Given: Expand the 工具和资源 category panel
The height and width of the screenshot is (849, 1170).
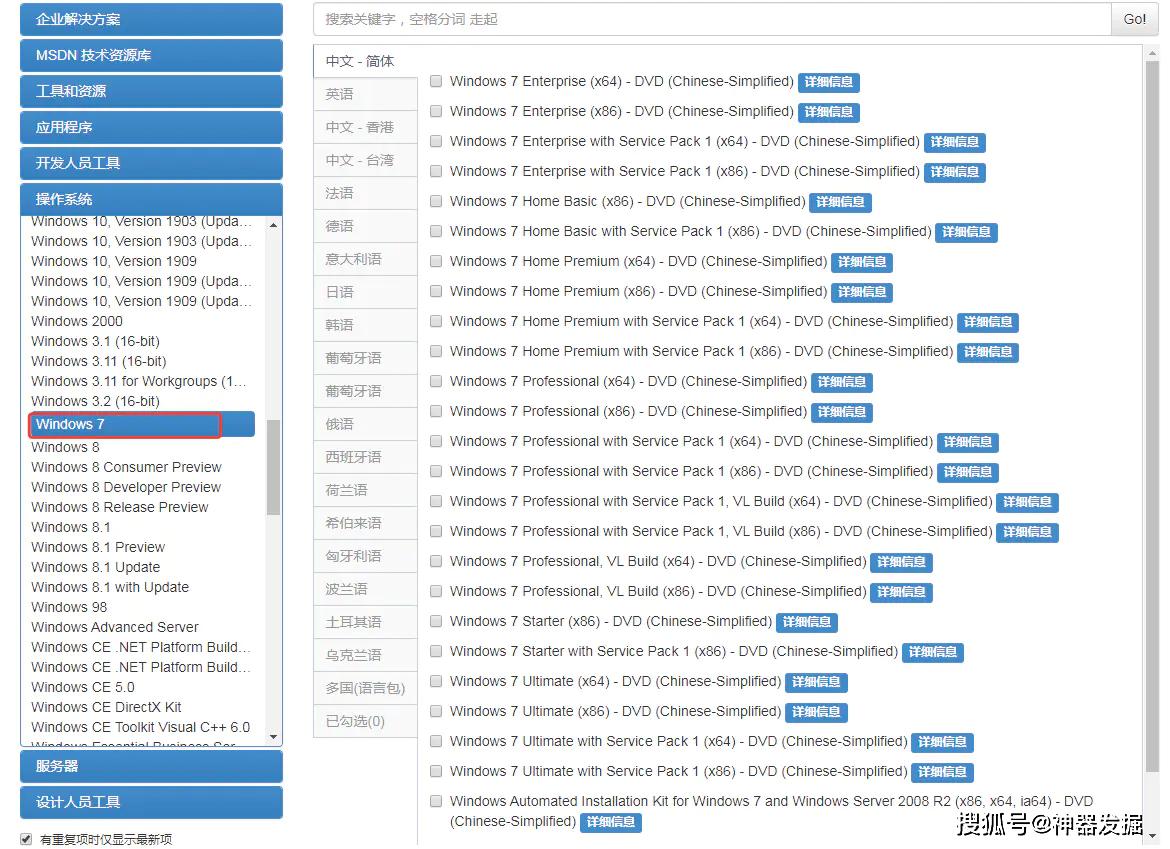Looking at the screenshot, I should [x=151, y=91].
